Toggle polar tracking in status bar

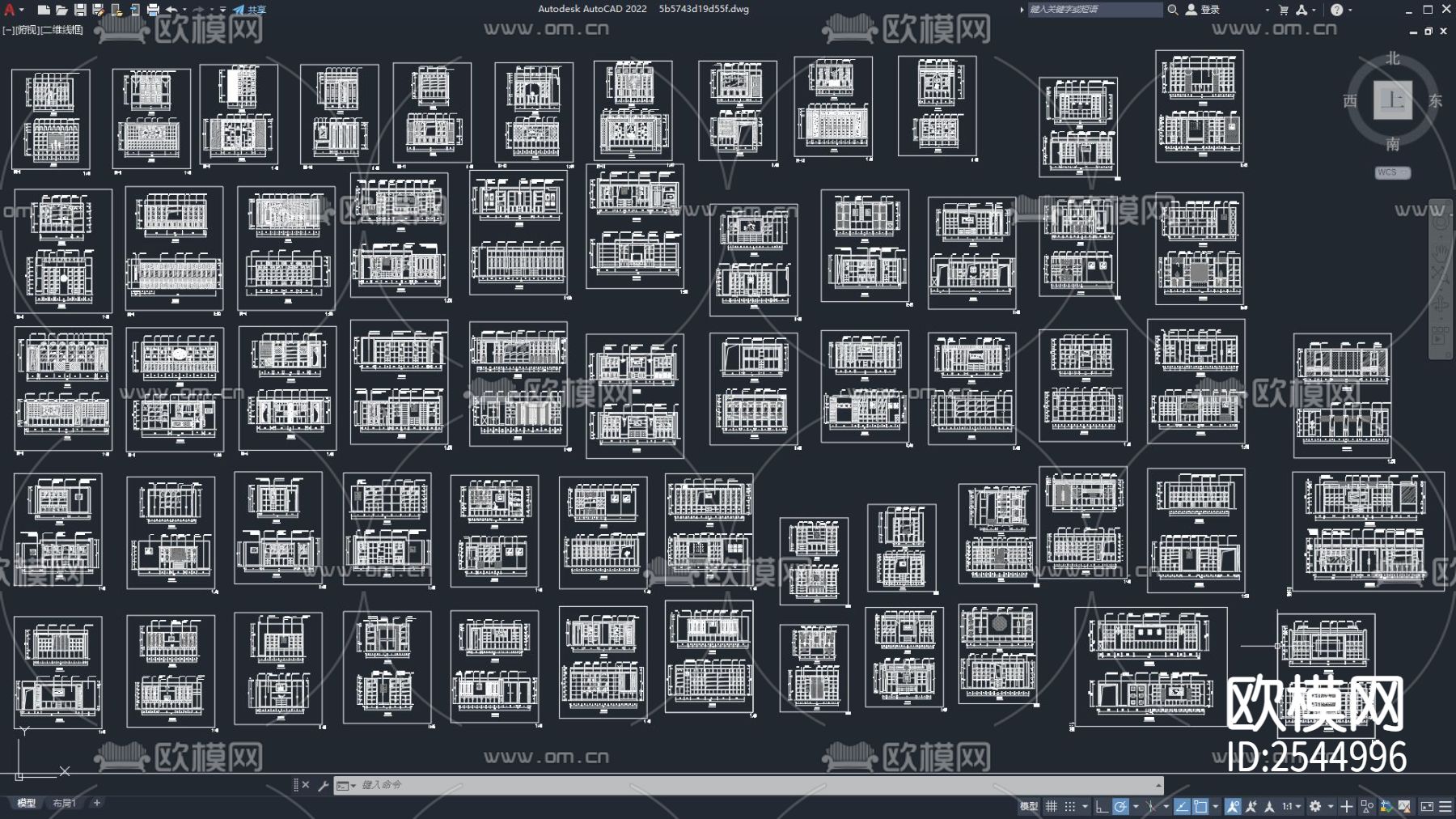(1120, 806)
